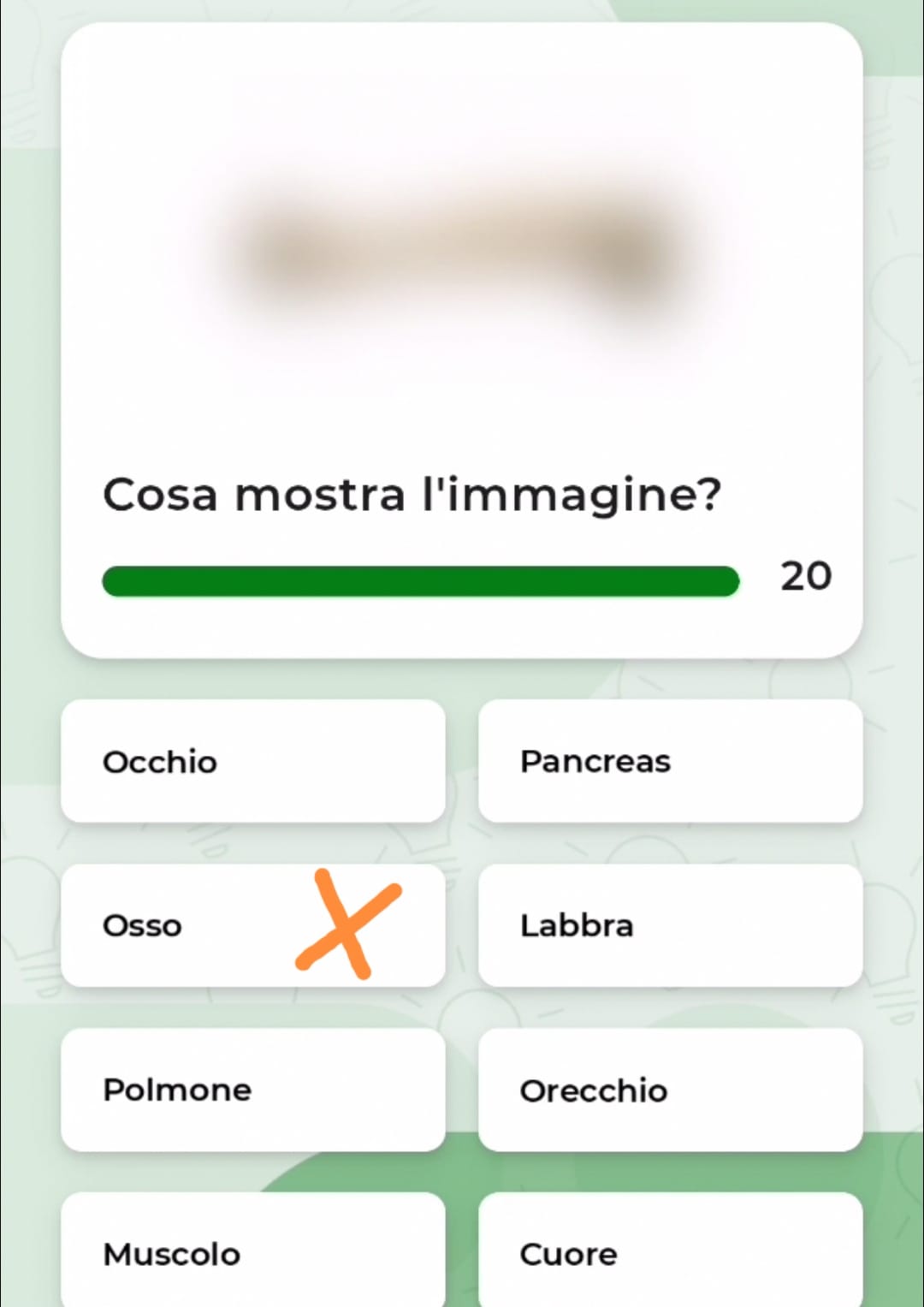Select Labbra as the answer

670,925
